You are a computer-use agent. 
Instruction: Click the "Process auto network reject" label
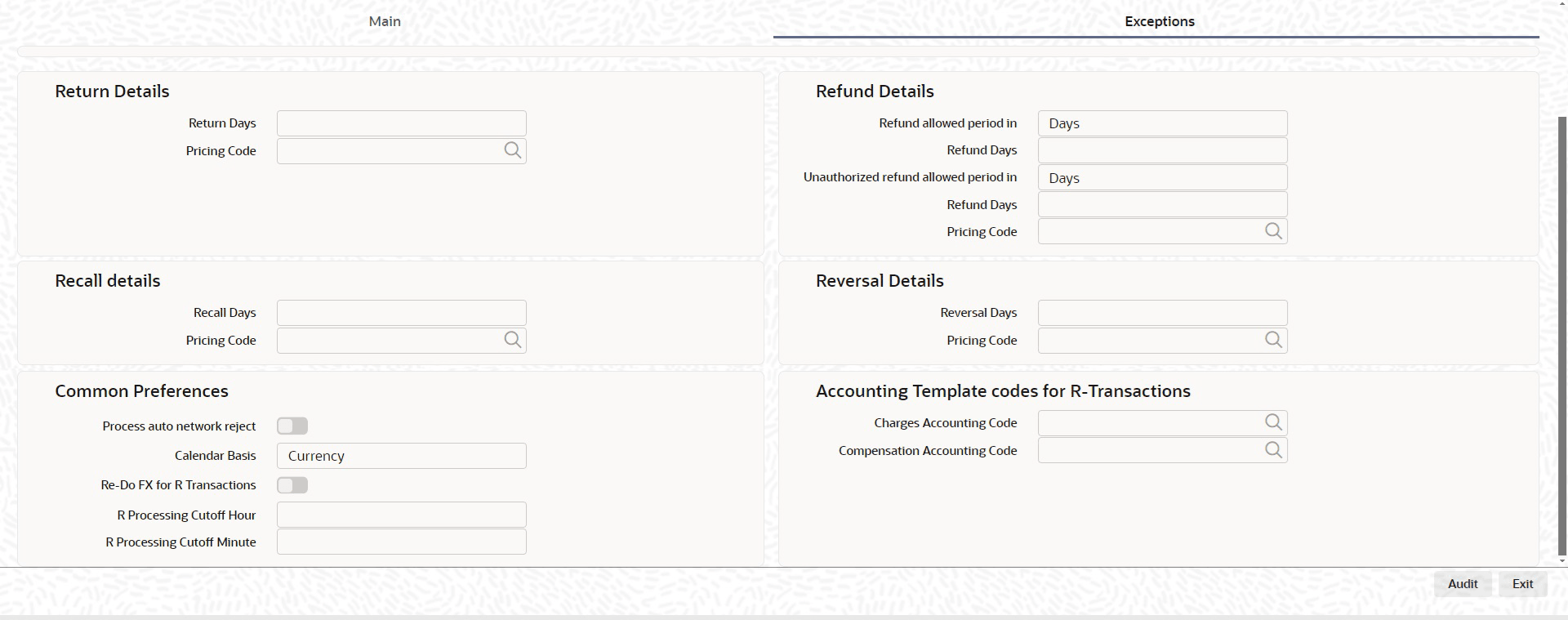pyautogui.click(x=179, y=426)
